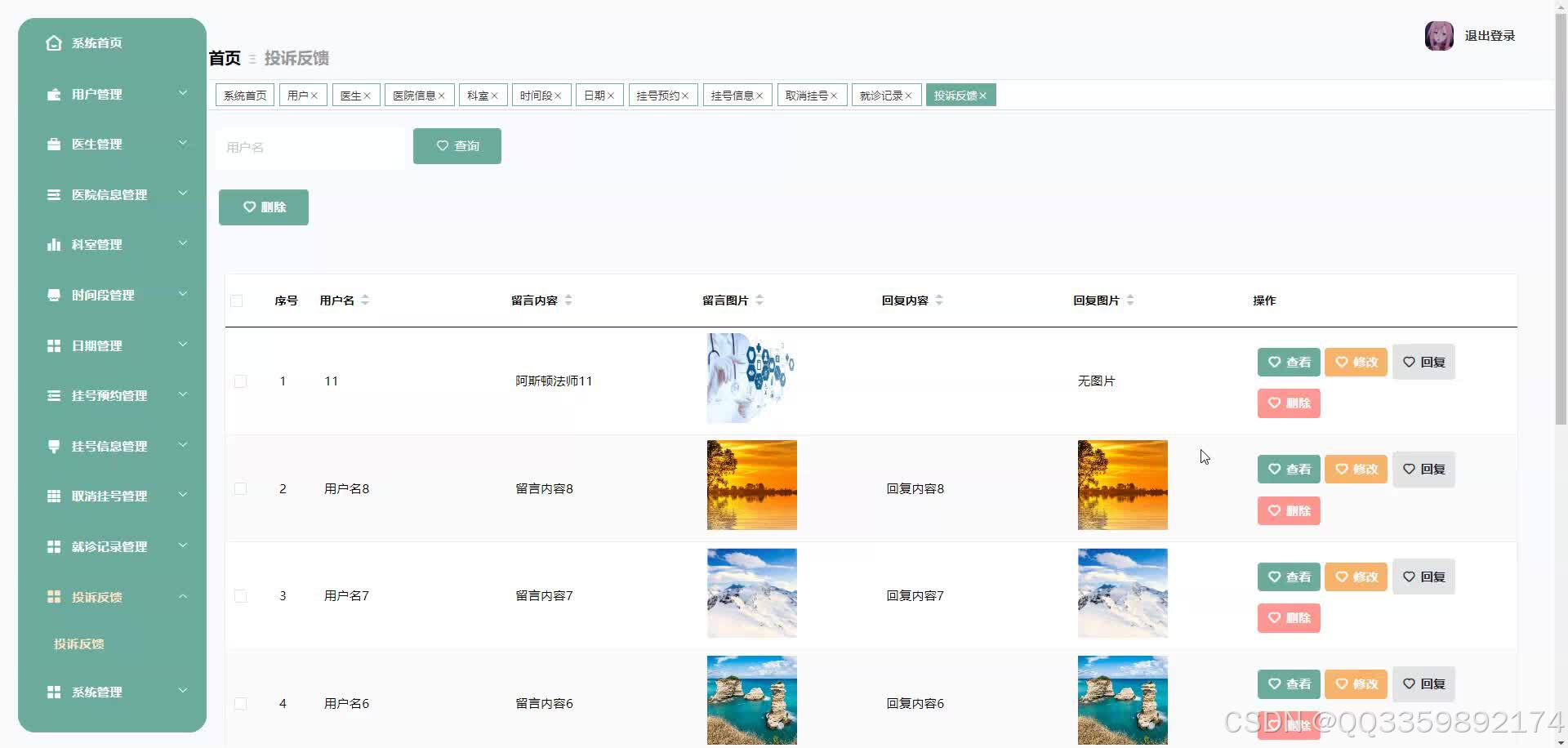Click the 医生管理 briefcase icon
The image size is (1568, 748).
coord(54,145)
